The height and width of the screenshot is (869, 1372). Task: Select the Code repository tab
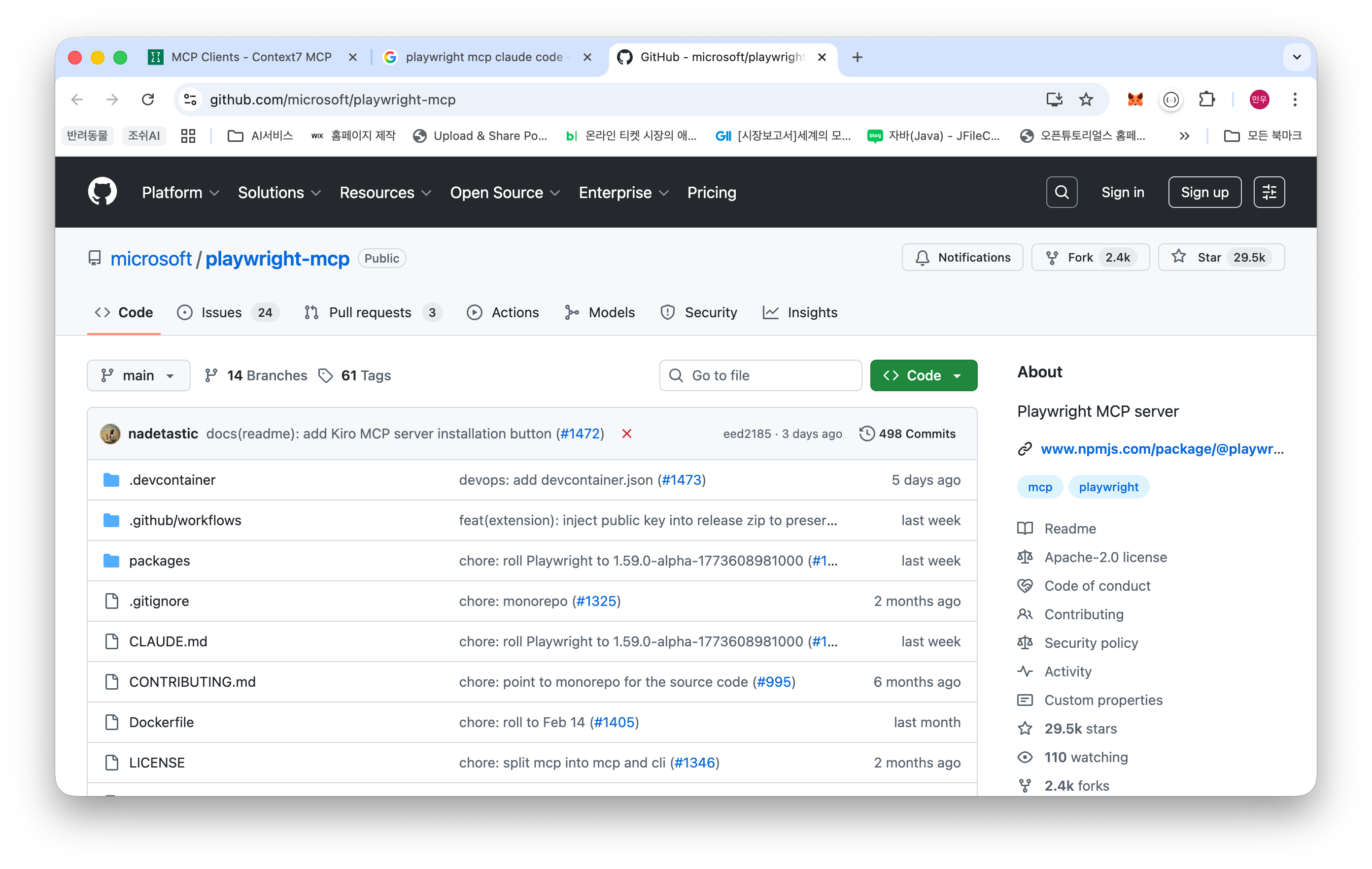[x=124, y=312]
